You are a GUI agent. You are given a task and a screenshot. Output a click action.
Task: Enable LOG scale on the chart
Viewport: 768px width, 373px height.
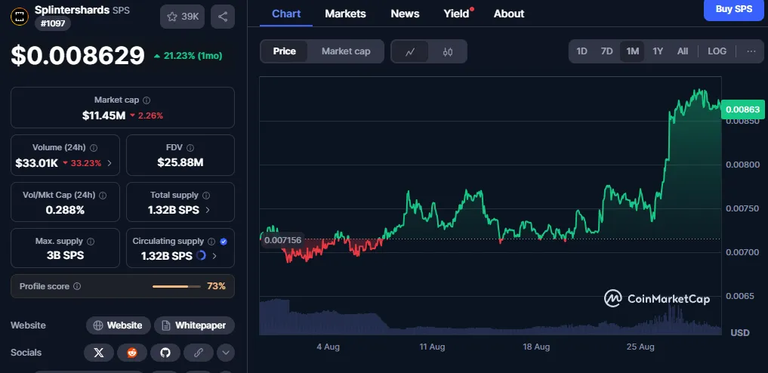tap(717, 51)
